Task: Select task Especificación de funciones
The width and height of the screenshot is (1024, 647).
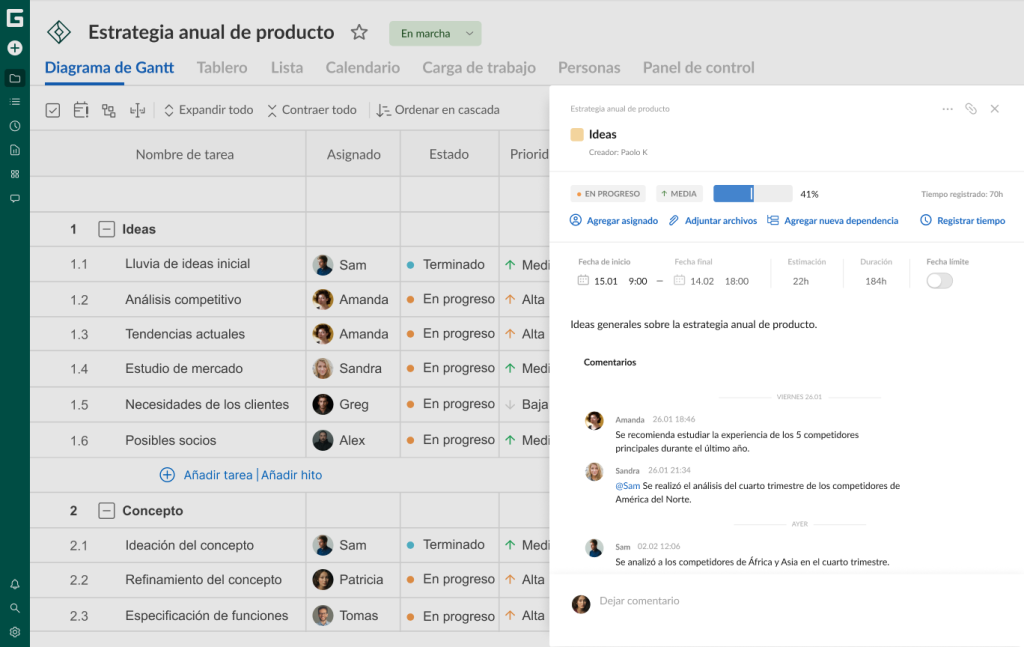Action: [x=206, y=616]
